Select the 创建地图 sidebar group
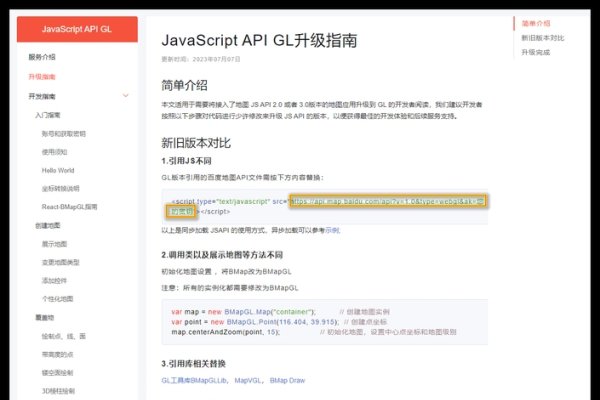600x400 pixels. click(x=48, y=225)
